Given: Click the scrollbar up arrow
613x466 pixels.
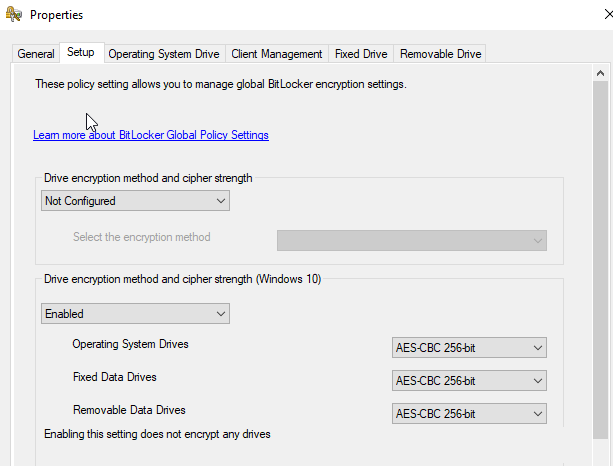Looking at the screenshot, I should [x=600, y=73].
